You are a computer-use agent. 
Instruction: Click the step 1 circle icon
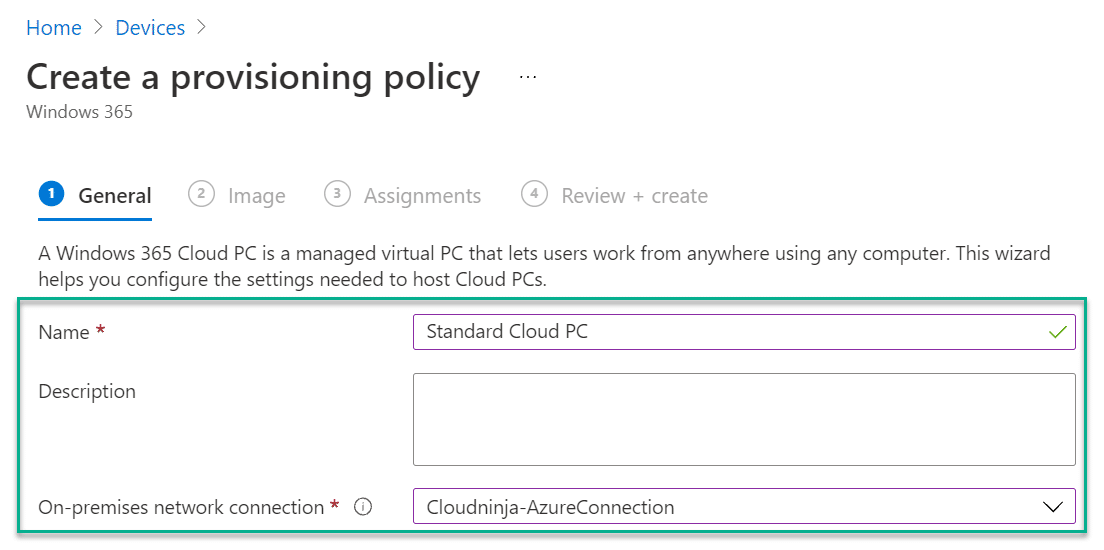tap(51, 194)
